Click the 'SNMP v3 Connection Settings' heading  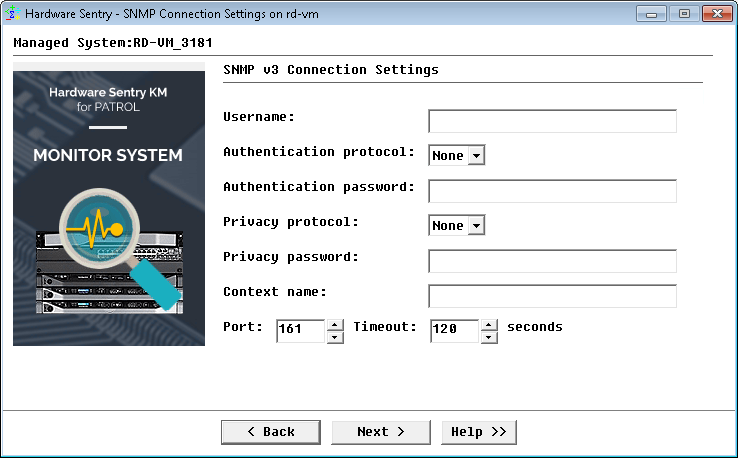coord(331,70)
